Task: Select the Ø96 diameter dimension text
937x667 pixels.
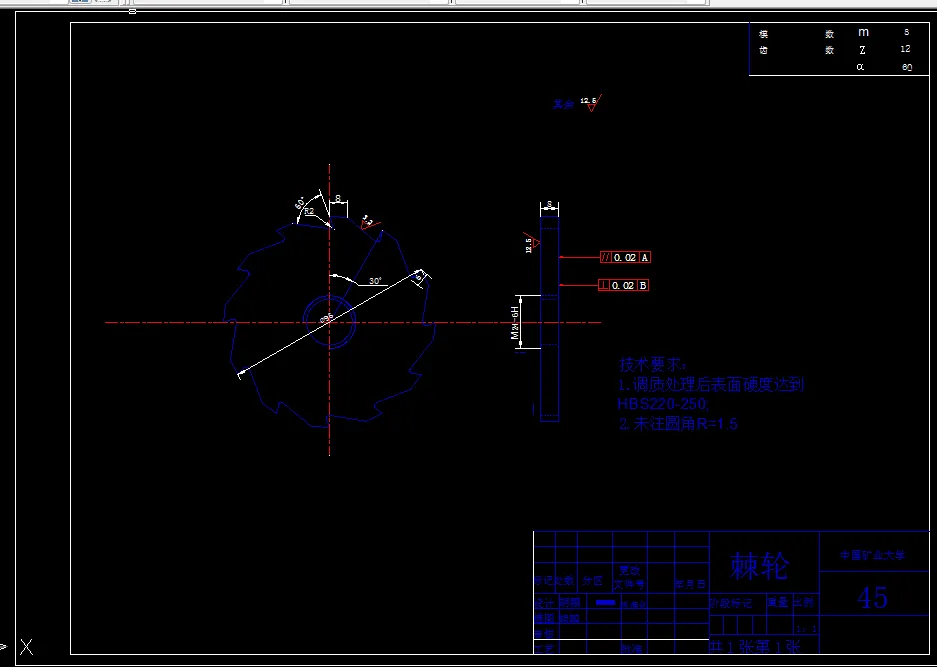Action: point(326,318)
